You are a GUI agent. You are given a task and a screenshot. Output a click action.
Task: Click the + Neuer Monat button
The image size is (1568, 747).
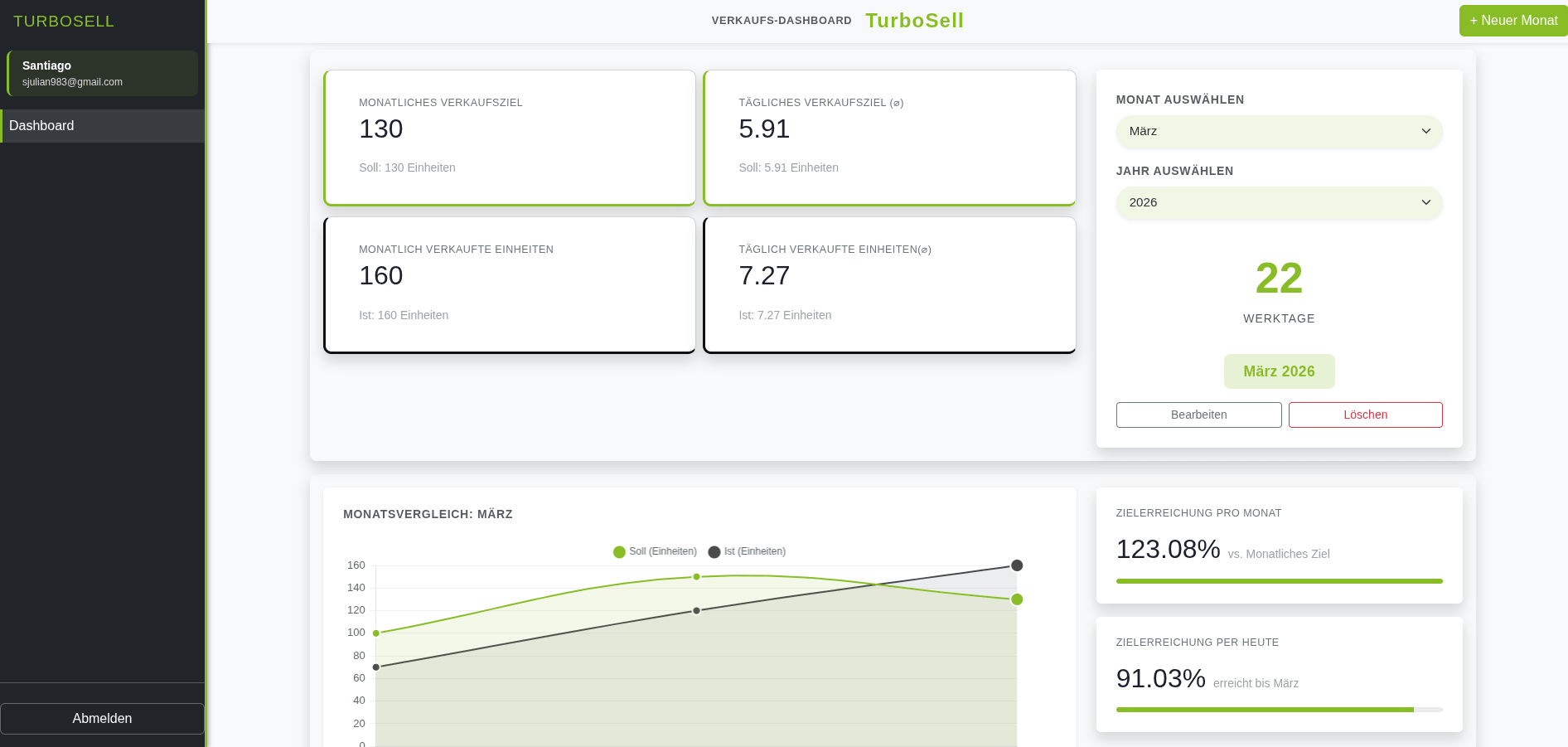(1513, 21)
